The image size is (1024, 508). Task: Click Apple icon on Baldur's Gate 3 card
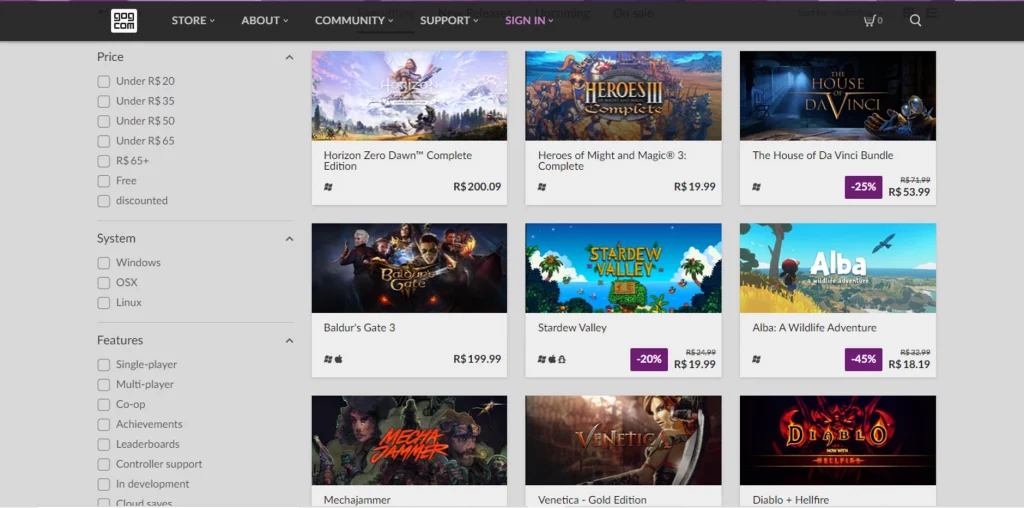tap(338, 359)
